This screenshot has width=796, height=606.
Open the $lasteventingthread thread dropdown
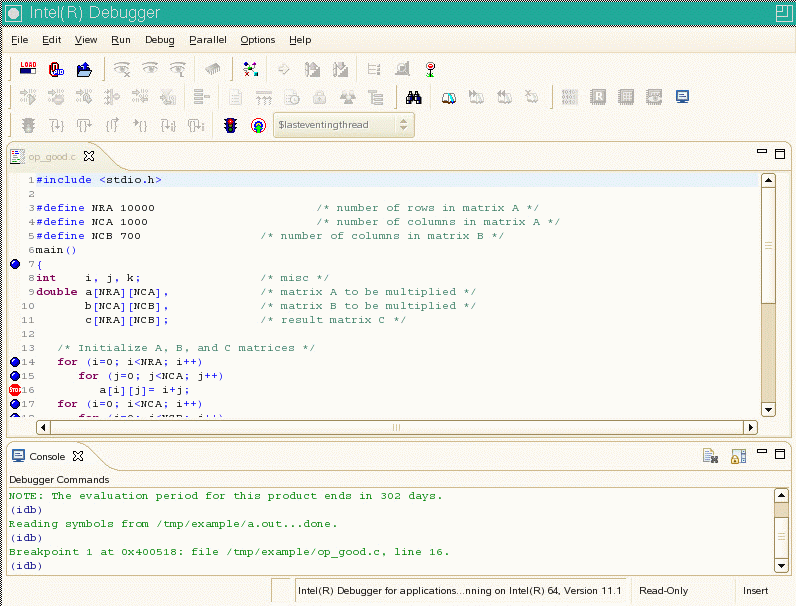pos(344,125)
